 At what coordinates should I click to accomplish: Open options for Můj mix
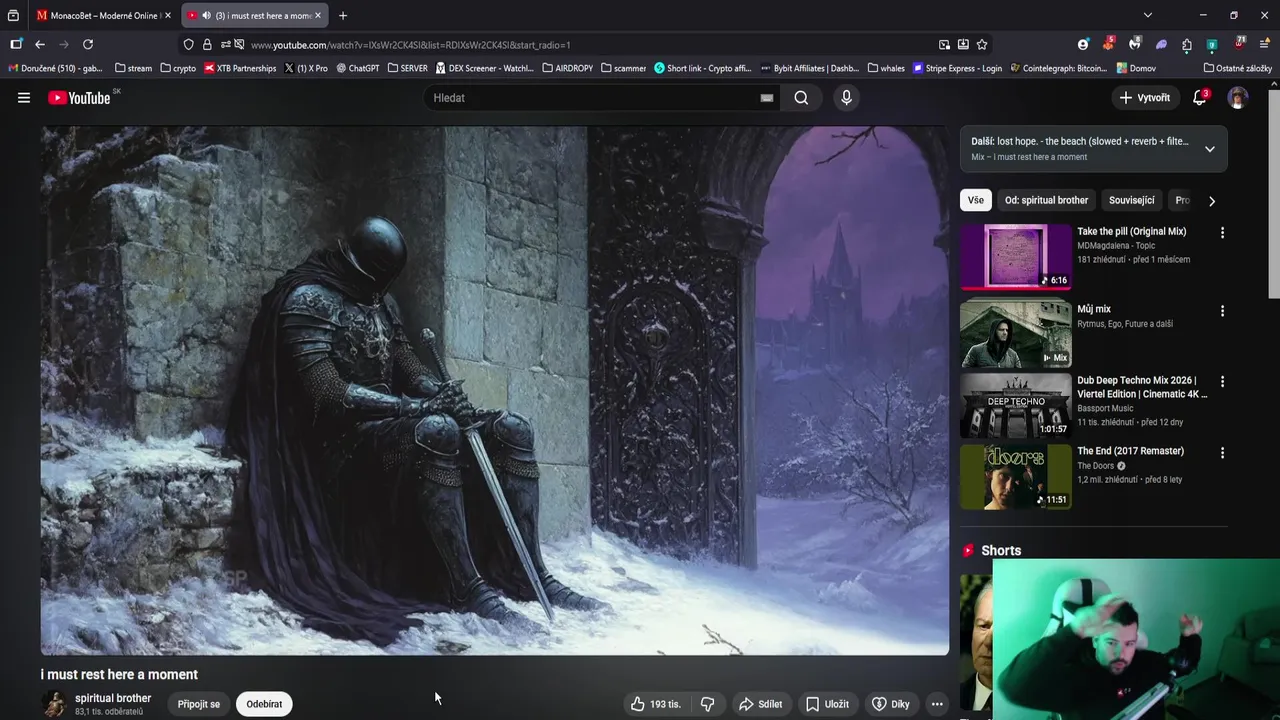pos(1222,311)
